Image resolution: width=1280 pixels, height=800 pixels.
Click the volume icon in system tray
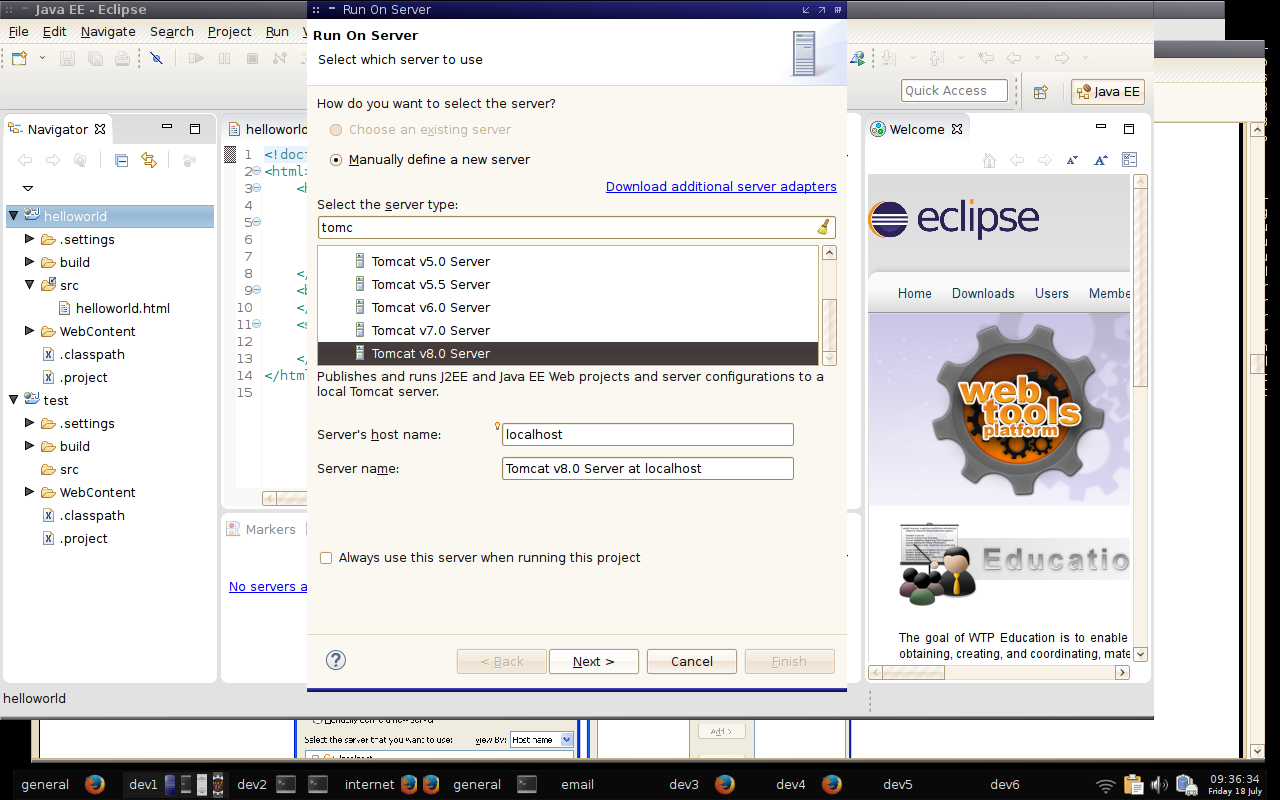[x=1160, y=784]
